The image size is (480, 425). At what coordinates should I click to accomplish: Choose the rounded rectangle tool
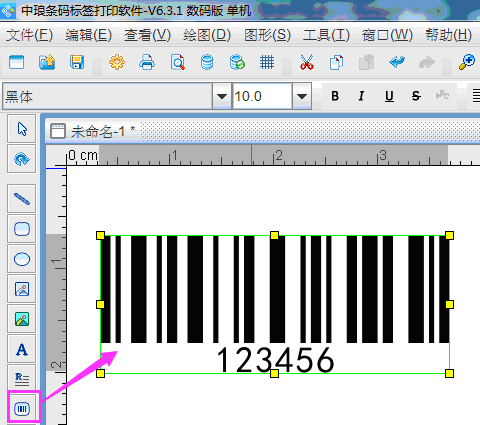pyautogui.click(x=22, y=229)
